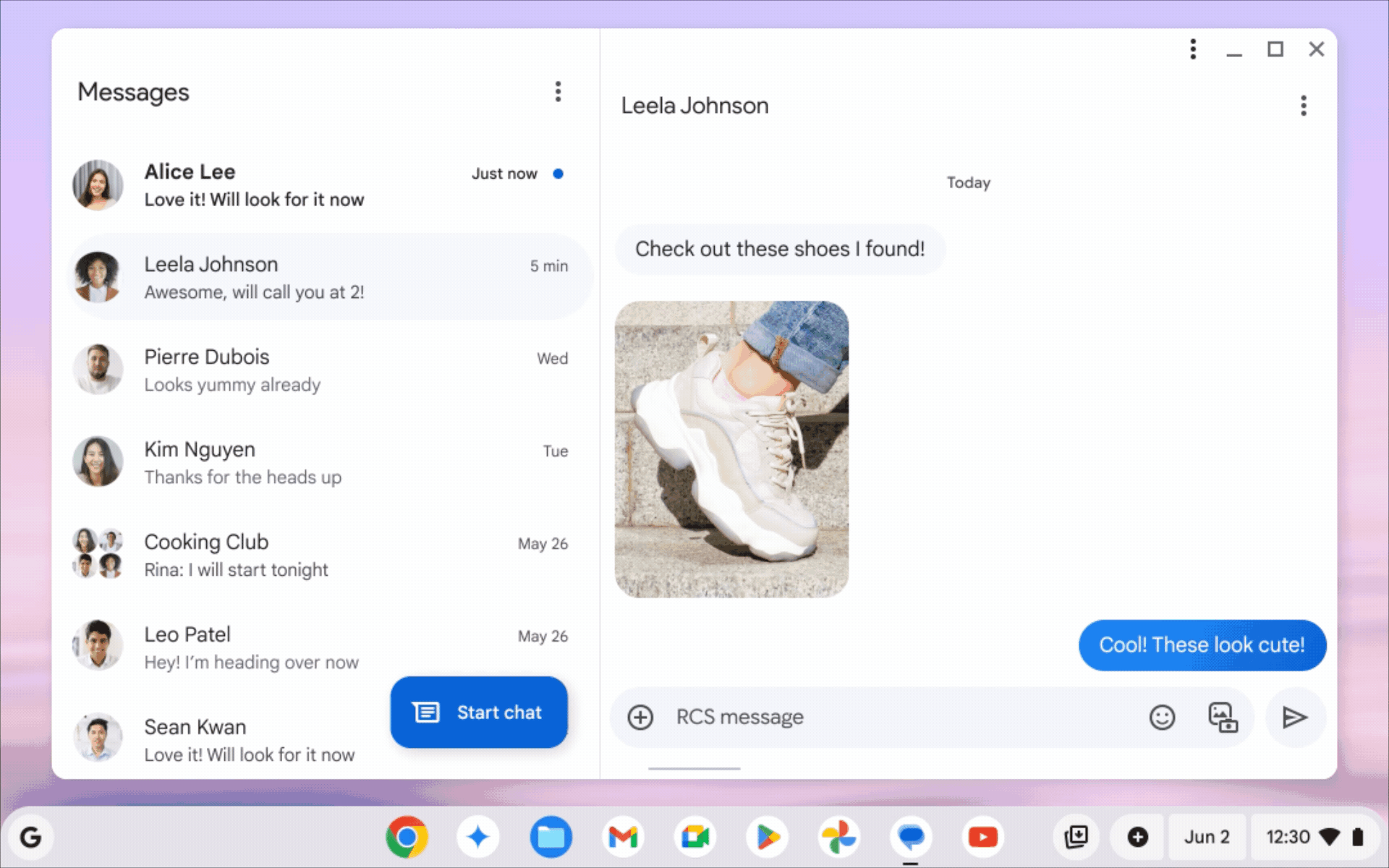Click the send message arrow icon
Screen dimensions: 1389x868
pos(1294,717)
